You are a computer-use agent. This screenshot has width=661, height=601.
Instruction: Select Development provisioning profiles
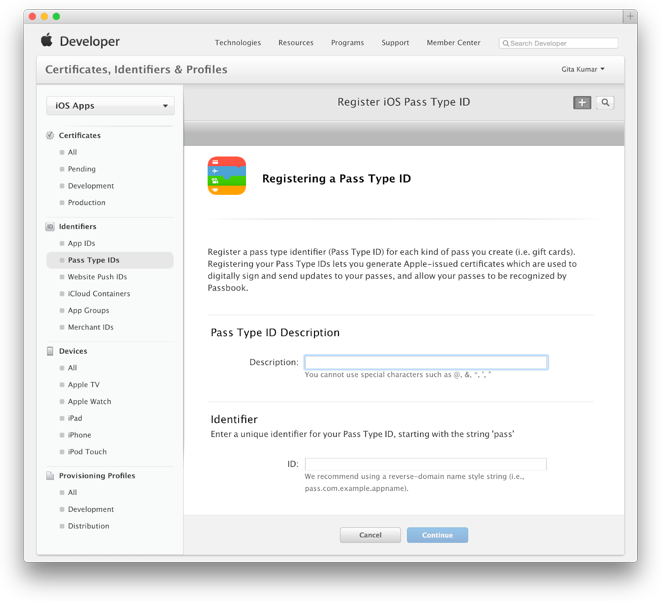click(91, 509)
